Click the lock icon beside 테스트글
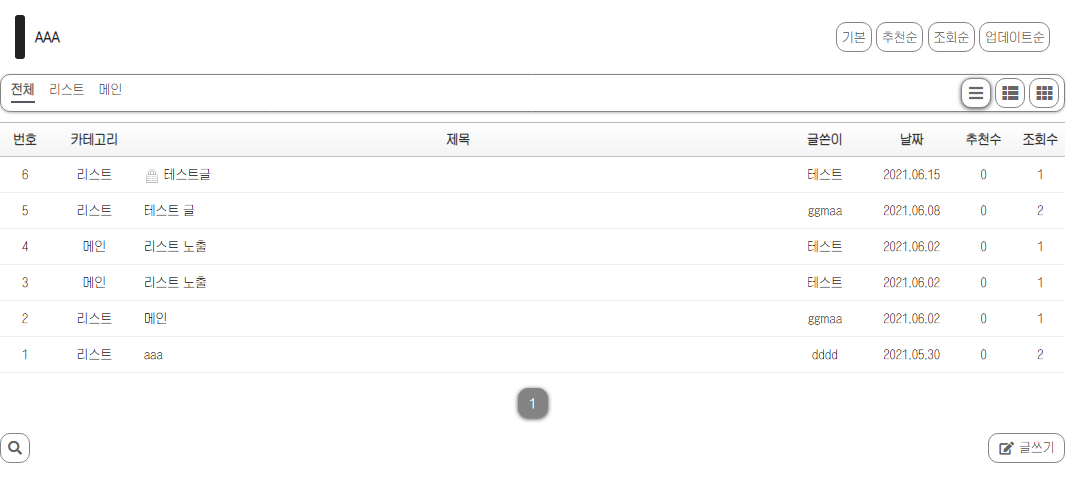This screenshot has height=478, width=1066. click(x=152, y=176)
